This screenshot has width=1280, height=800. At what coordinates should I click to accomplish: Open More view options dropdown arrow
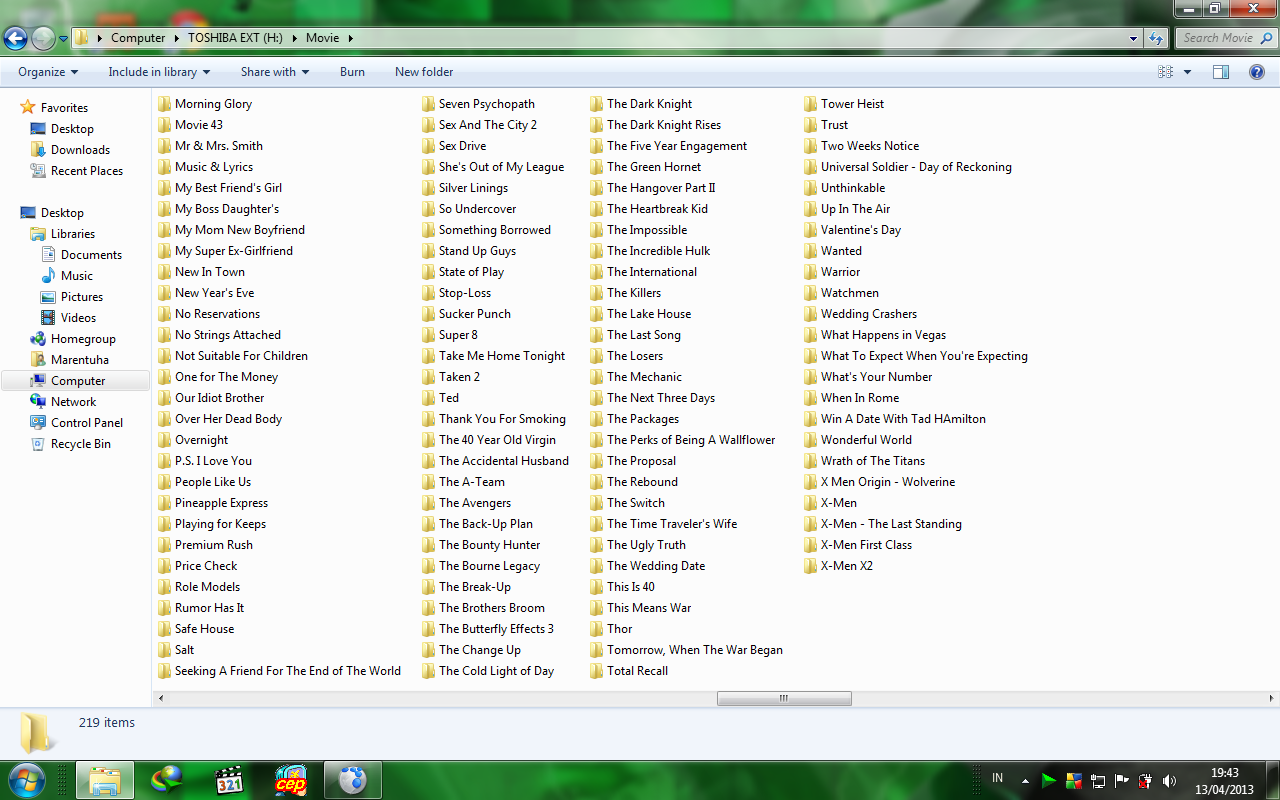pos(1188,72)
